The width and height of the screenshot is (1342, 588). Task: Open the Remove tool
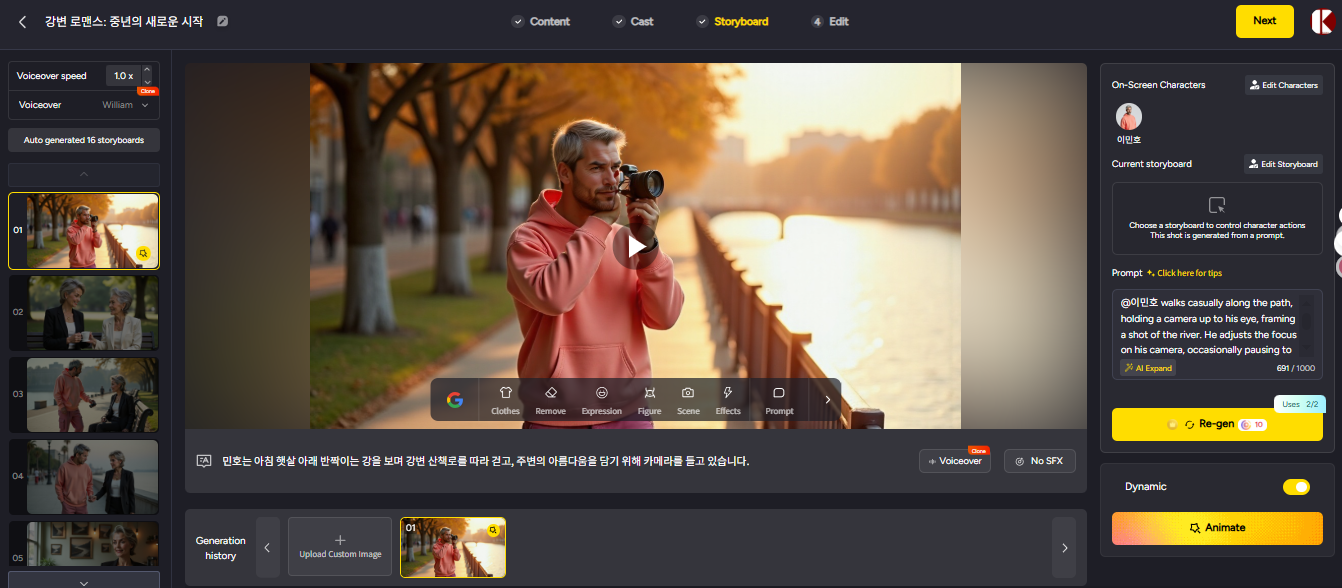550,399
